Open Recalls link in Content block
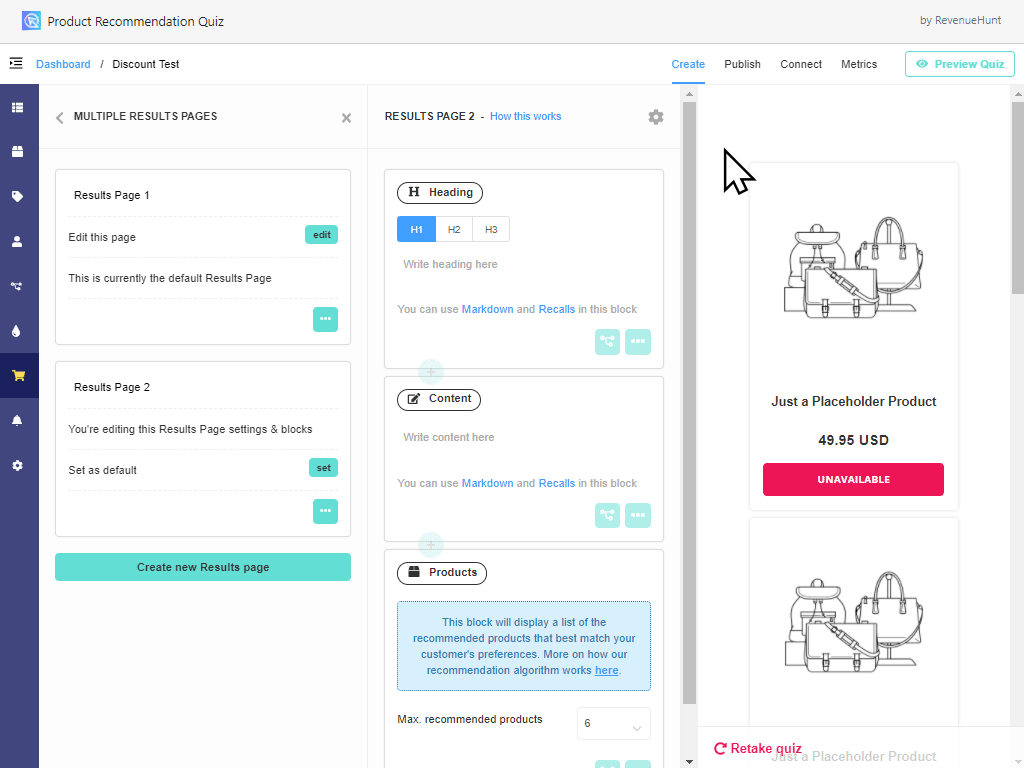Screen dimensions: 1024x768 pyautogui.click(x=556, y=483)
